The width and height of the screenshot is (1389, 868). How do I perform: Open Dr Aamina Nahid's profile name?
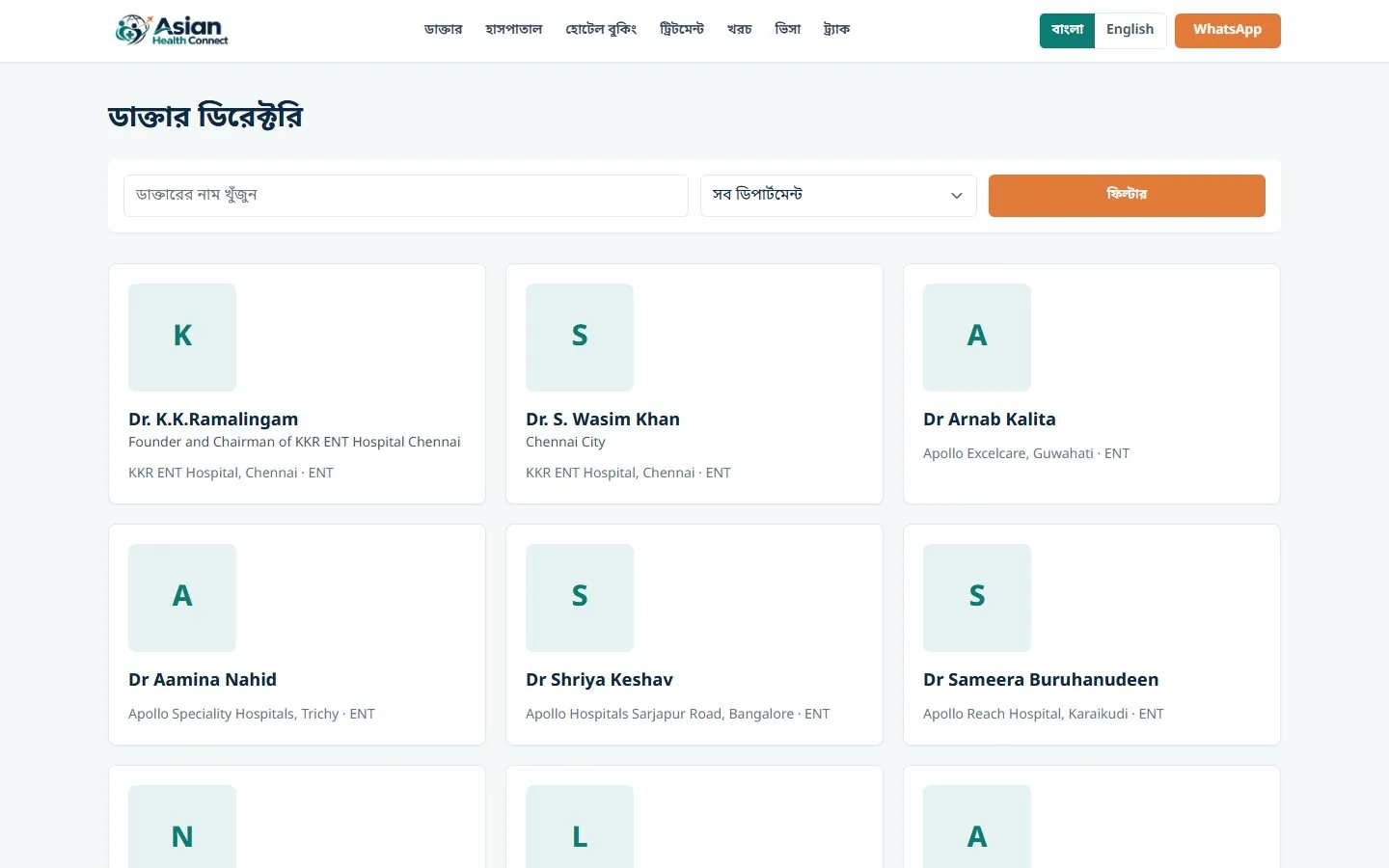click(x=203, y=680)
